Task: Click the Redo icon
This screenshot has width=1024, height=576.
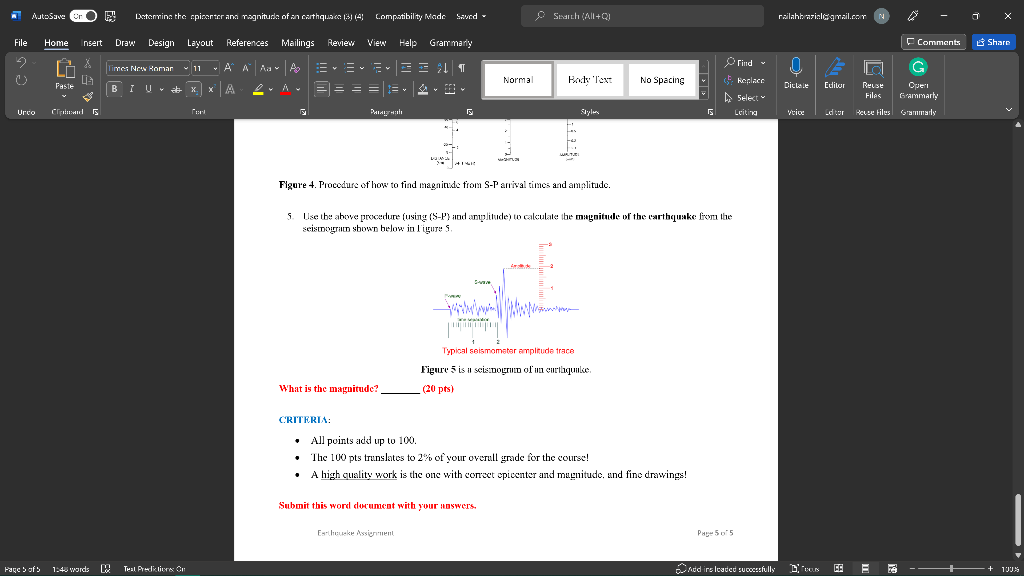Action: (21, 80)
